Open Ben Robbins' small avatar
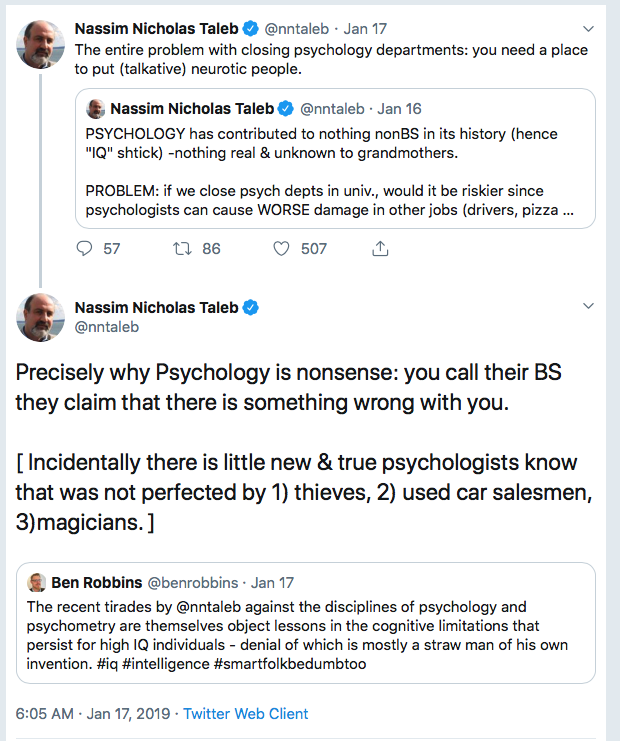620x741 pixels. [x=36, y=582]
